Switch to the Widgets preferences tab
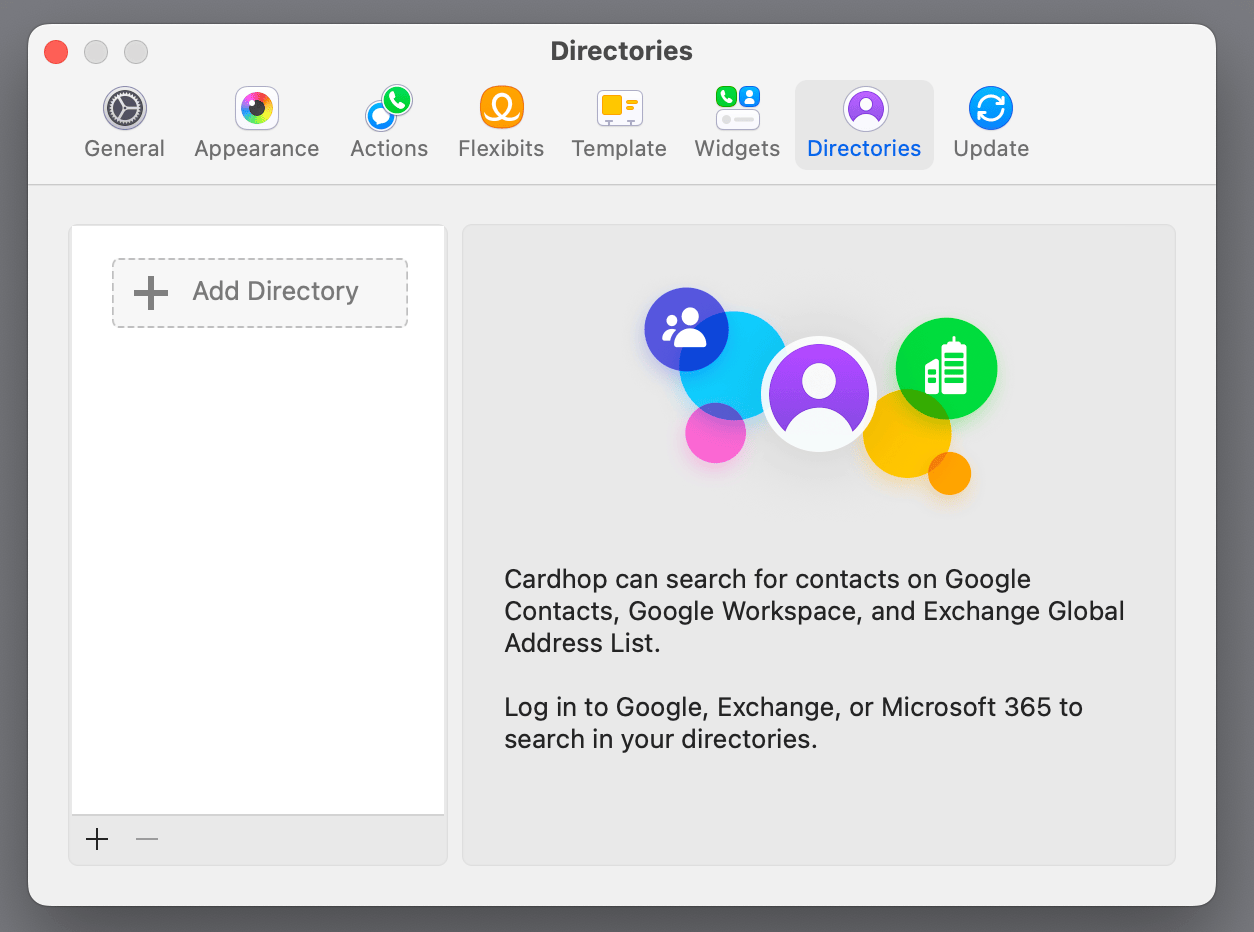 (737, 125)
